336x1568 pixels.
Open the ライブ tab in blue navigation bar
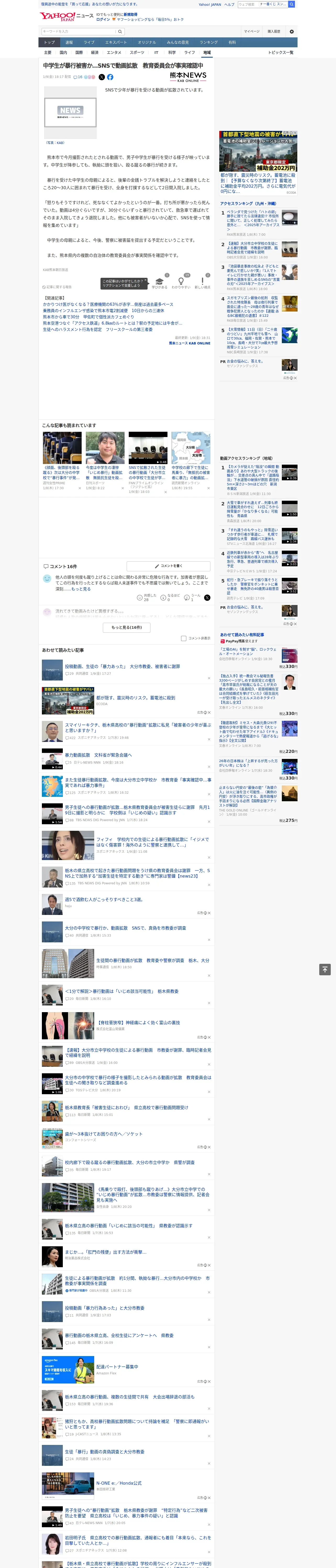point(89,42)
